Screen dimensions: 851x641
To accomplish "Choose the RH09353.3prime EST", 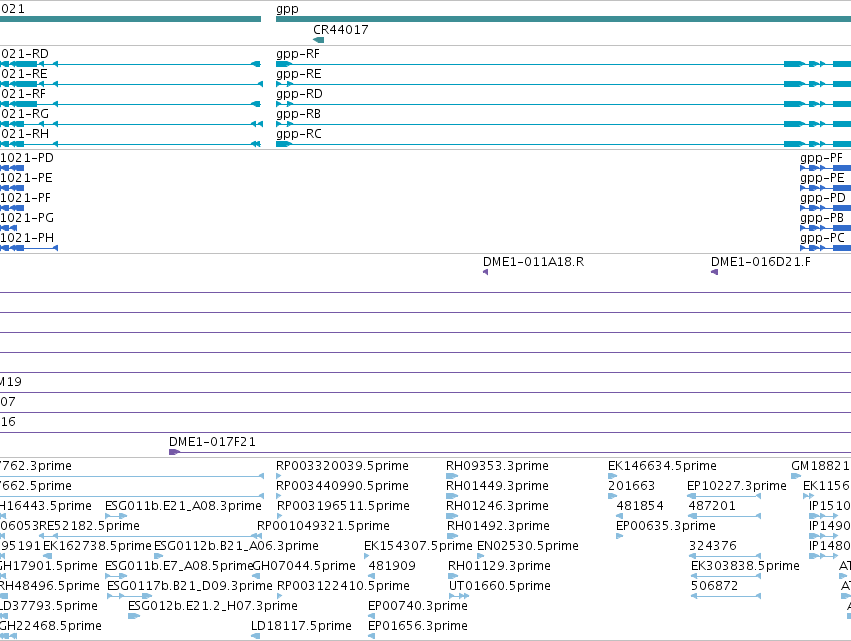I will pos(497,466).
